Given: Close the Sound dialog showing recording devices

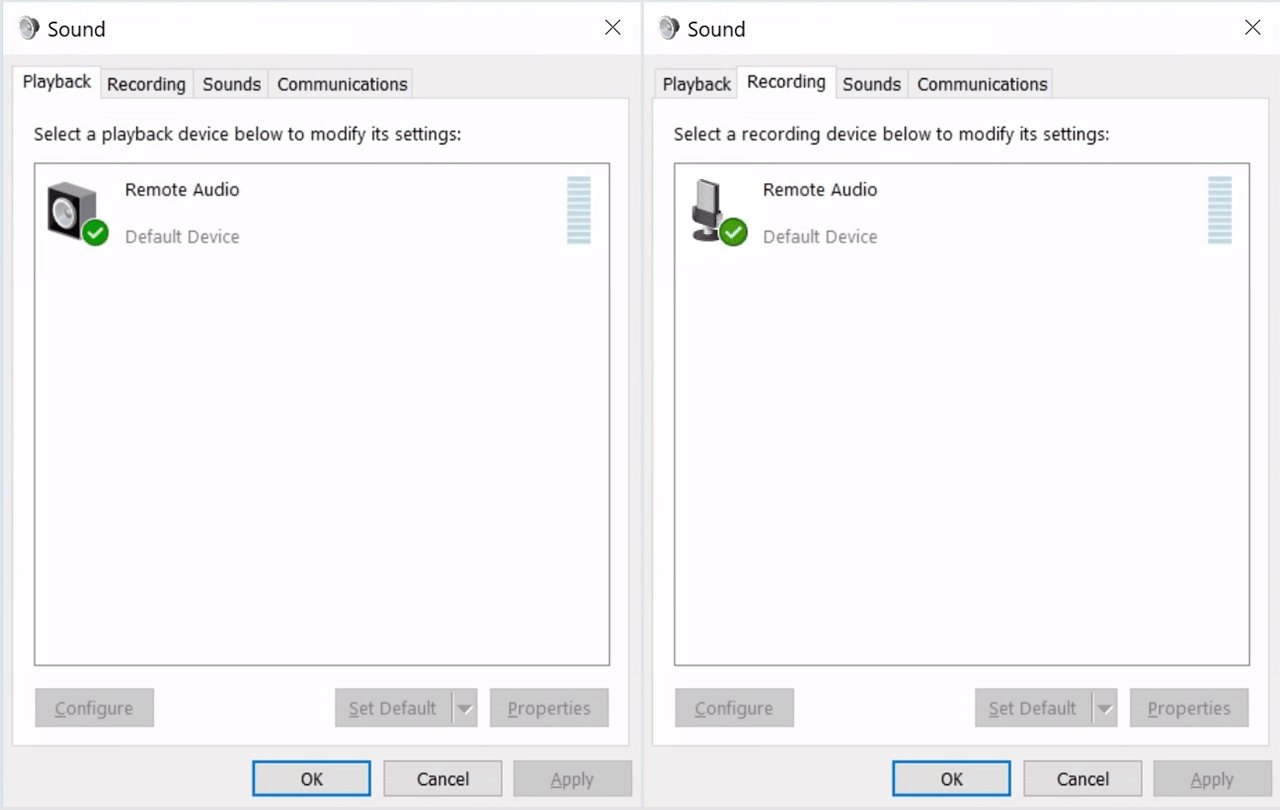Looking at the screenshot, I should point(1252,28).
